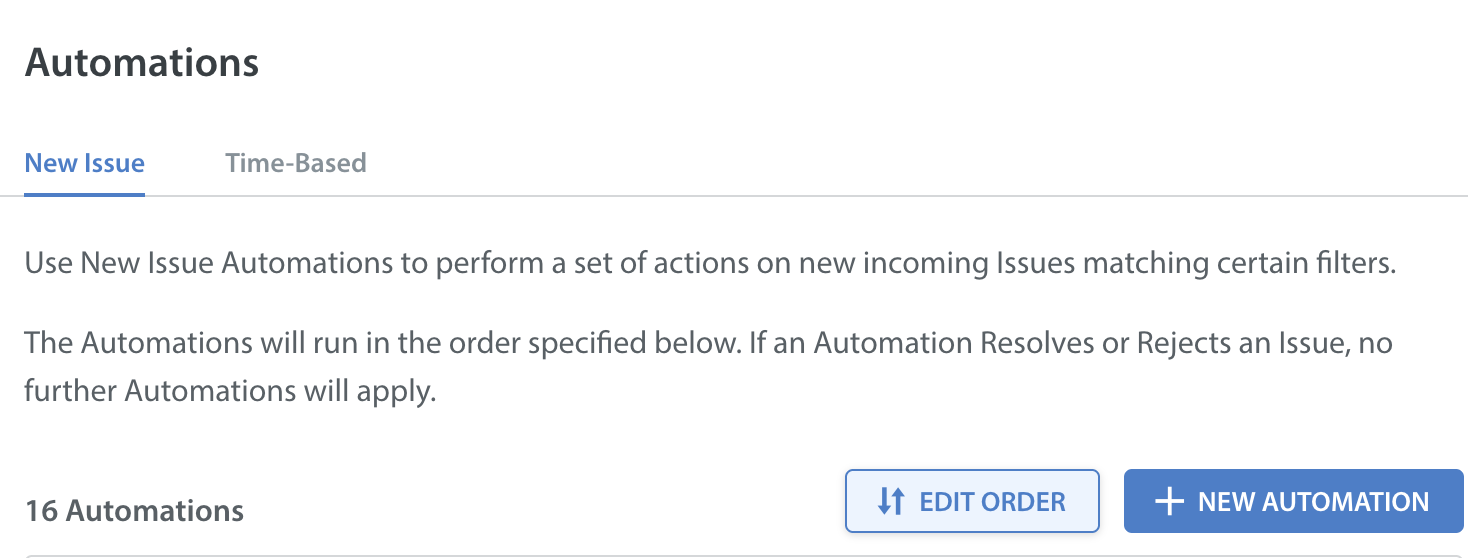Switch to the Time-Based tab
Viewport: 1468px width, 558px height.
pos(296,163)
